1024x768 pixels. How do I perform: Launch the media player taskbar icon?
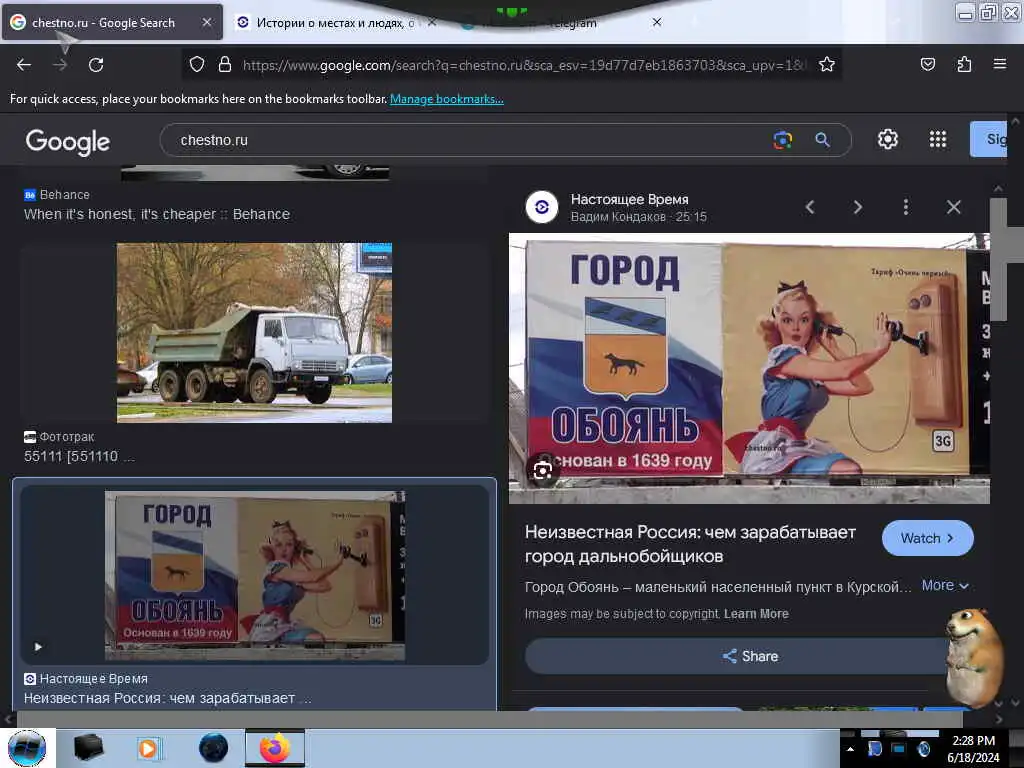148,748
